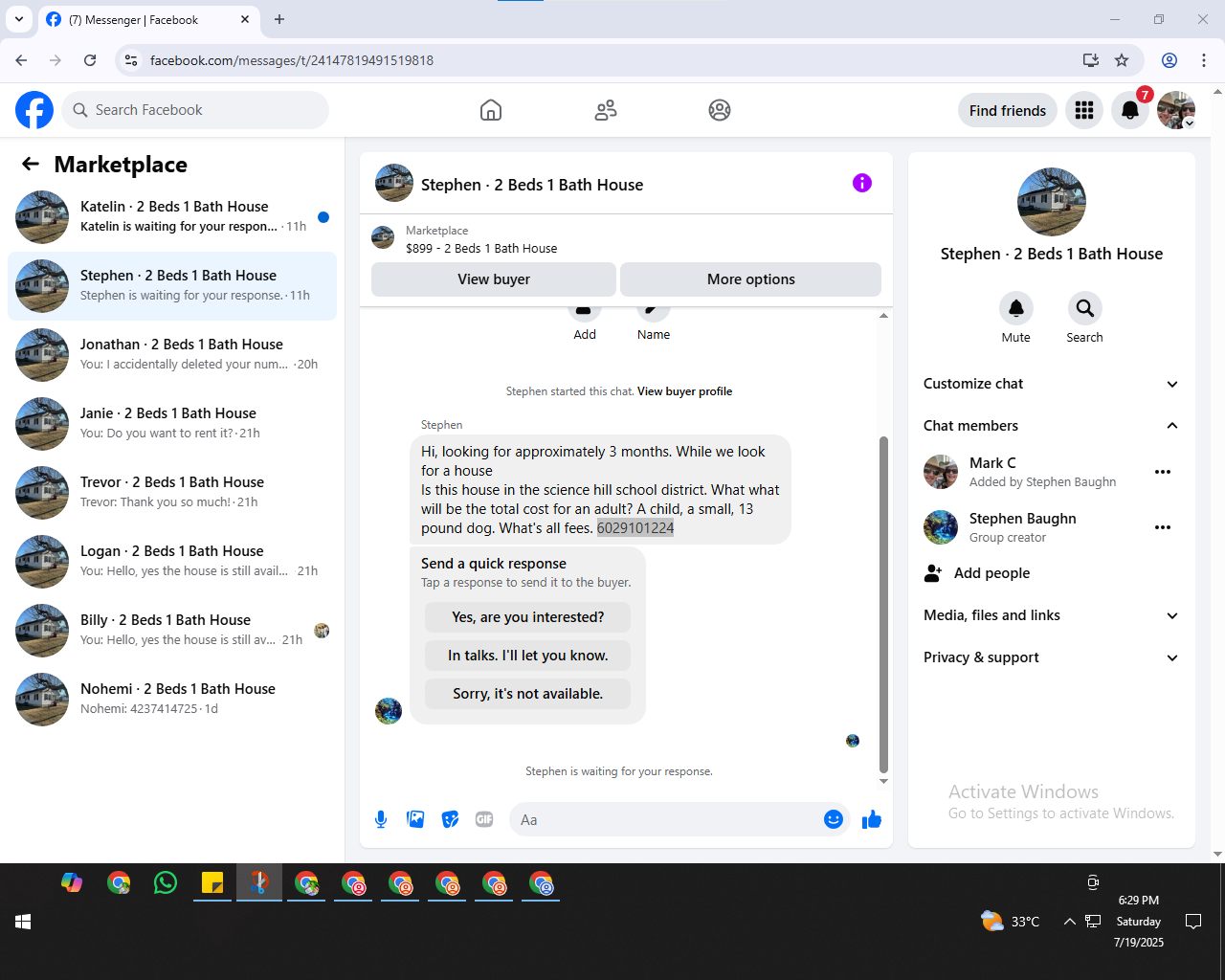The width and height of the screenshot is (1225, 980).
Task: Open Janie 2 Beds 1 Bath House chat
Action: [x=172, y=424]
